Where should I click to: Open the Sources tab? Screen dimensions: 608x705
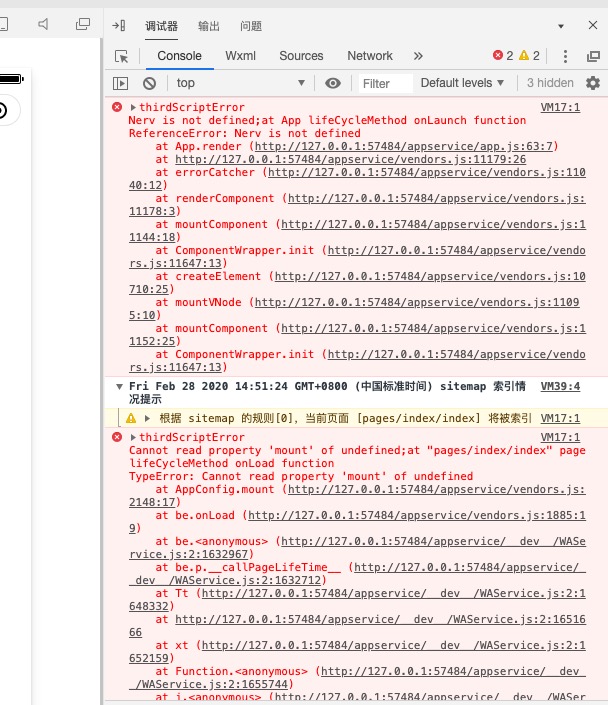coord(301,56)
